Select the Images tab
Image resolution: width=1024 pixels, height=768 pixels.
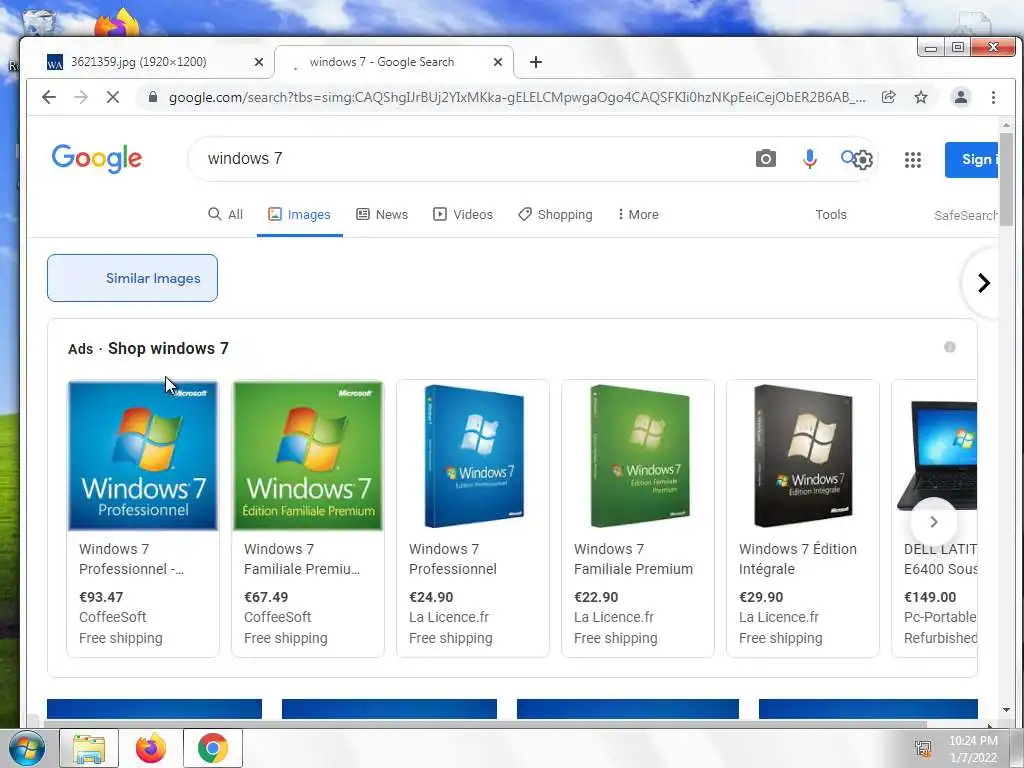(x=299, y=214)
